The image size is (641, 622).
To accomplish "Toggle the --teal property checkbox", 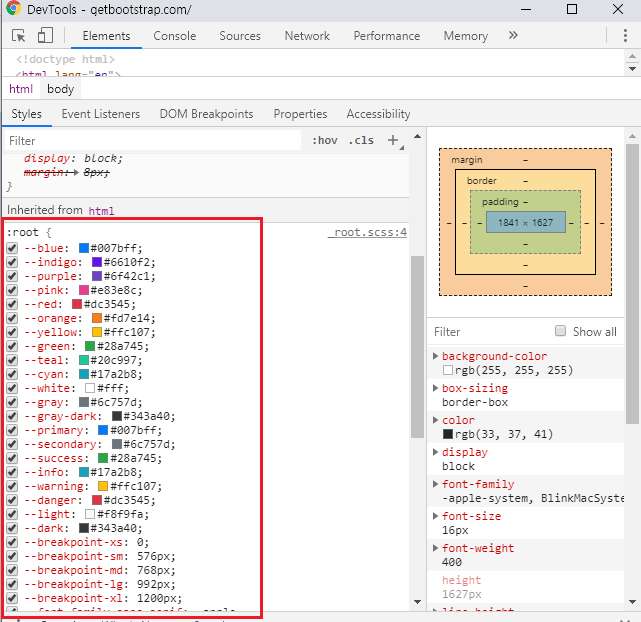I will [12, 360].
